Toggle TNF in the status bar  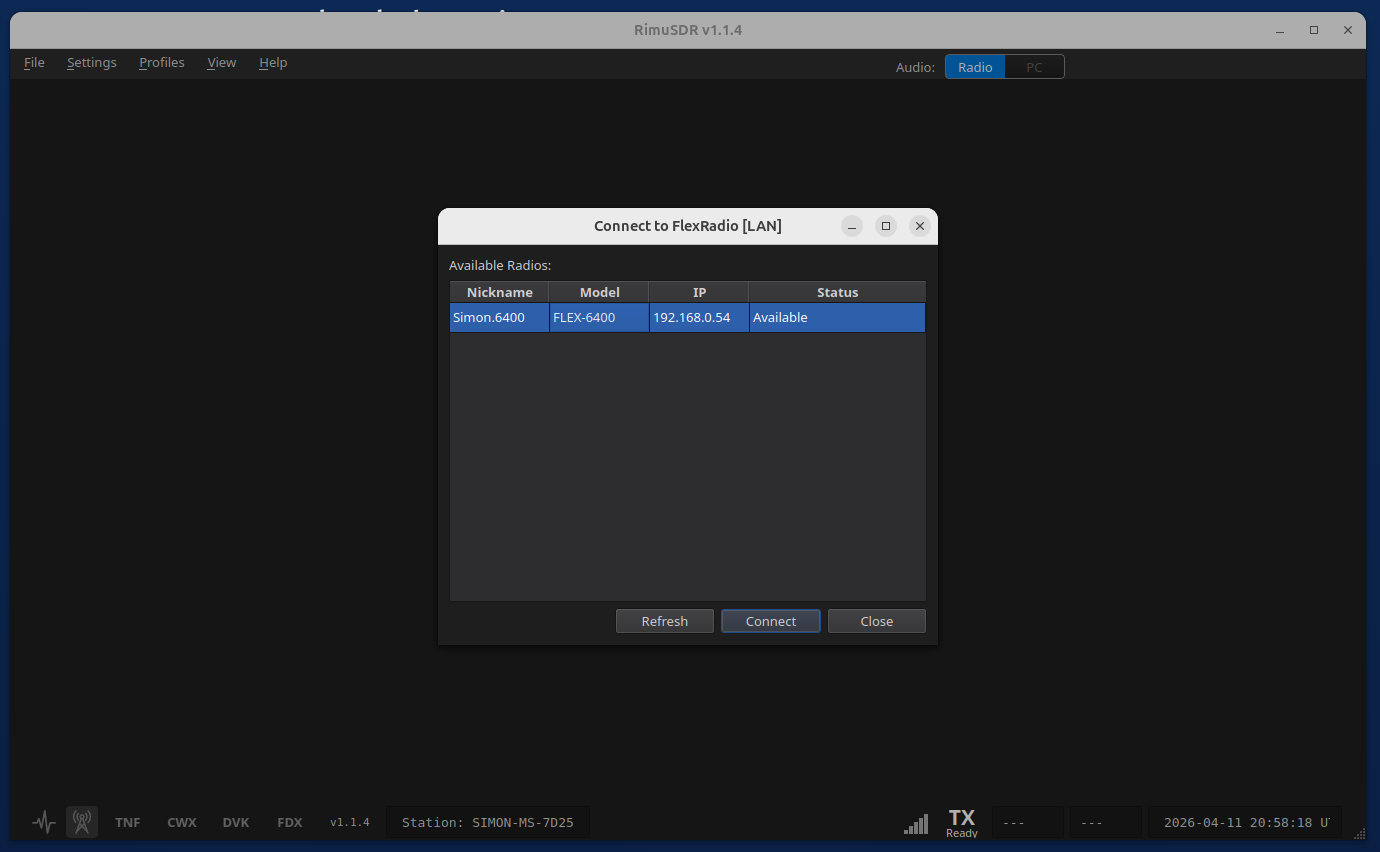pyautogui.click(x=128, y=823)
